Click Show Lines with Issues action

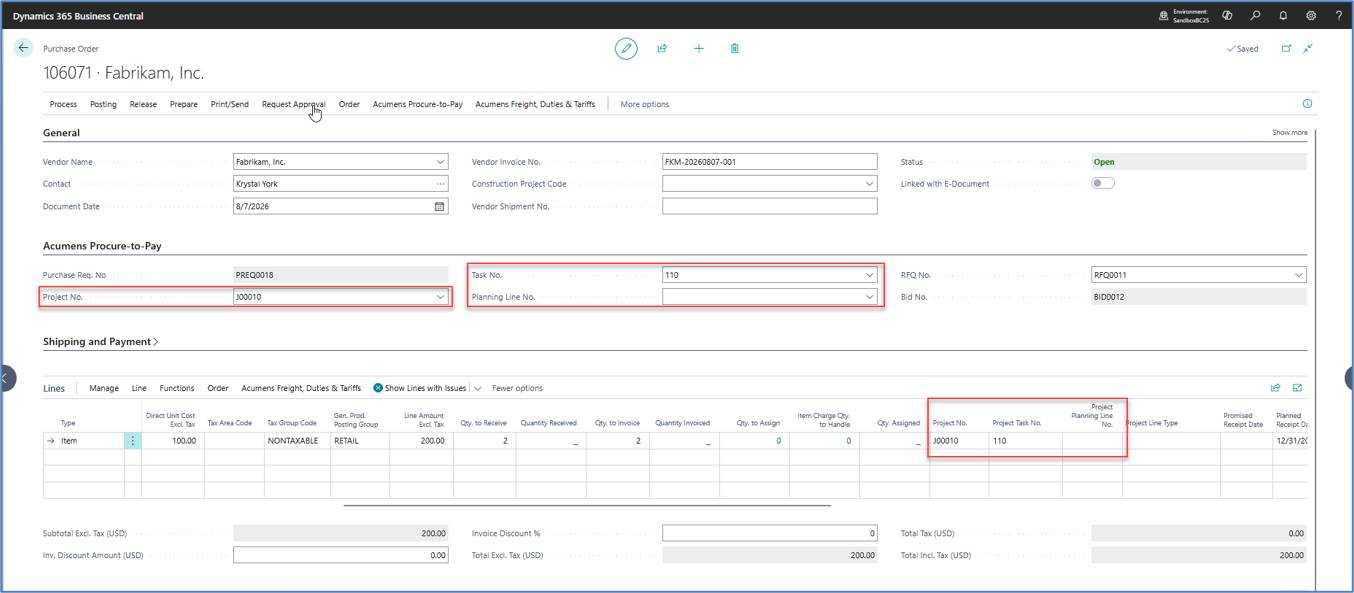pyautogui.click(x=419, y=388)
